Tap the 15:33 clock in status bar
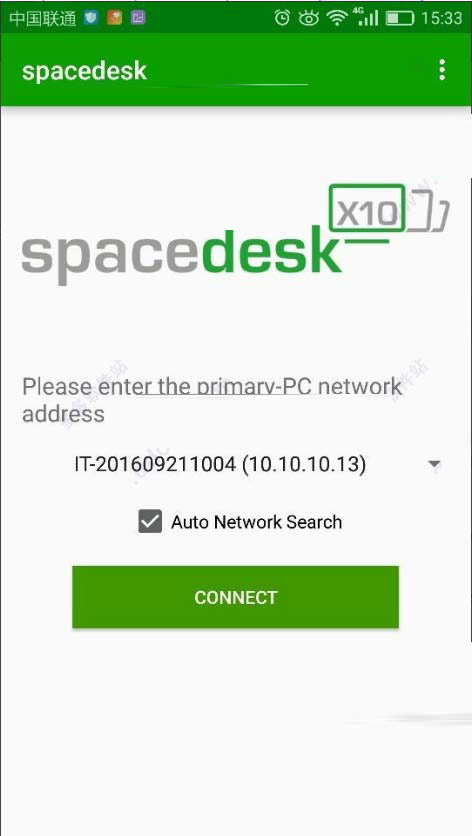472x836 pixels. coord(442,18)
